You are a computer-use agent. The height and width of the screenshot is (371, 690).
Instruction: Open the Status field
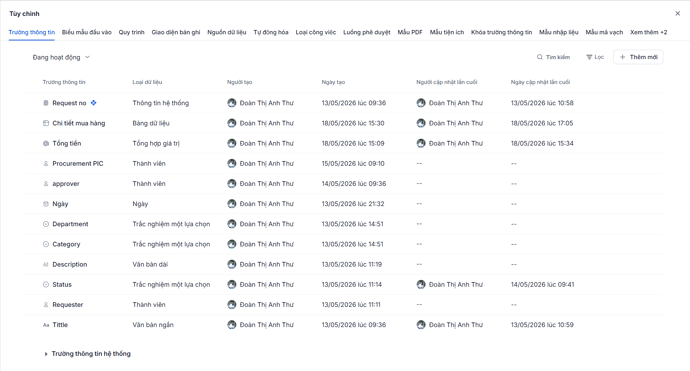pos(62,285)
